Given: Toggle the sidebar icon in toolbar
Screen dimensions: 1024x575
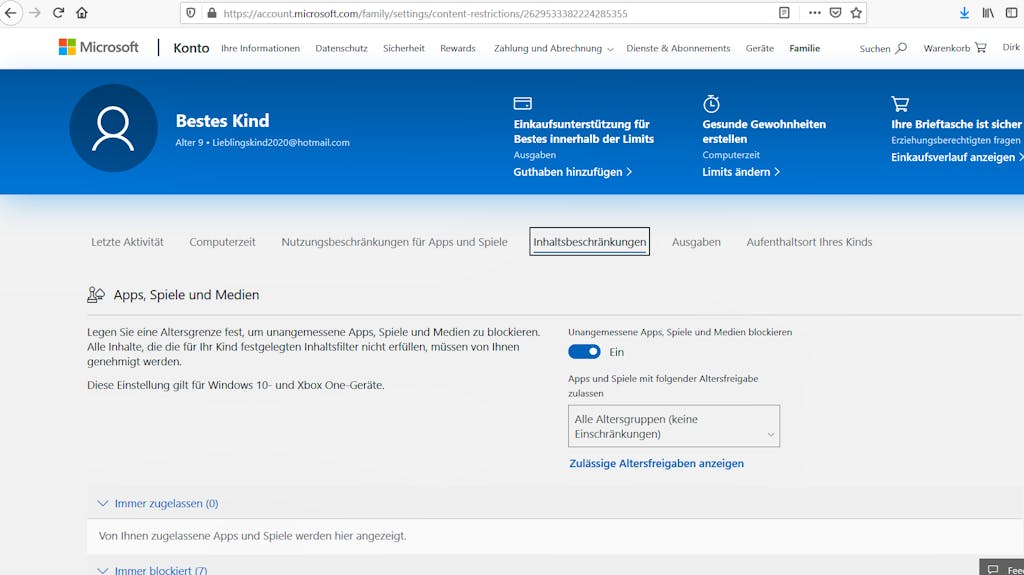Looking at the screenshot, I should tap(1012, 12).
